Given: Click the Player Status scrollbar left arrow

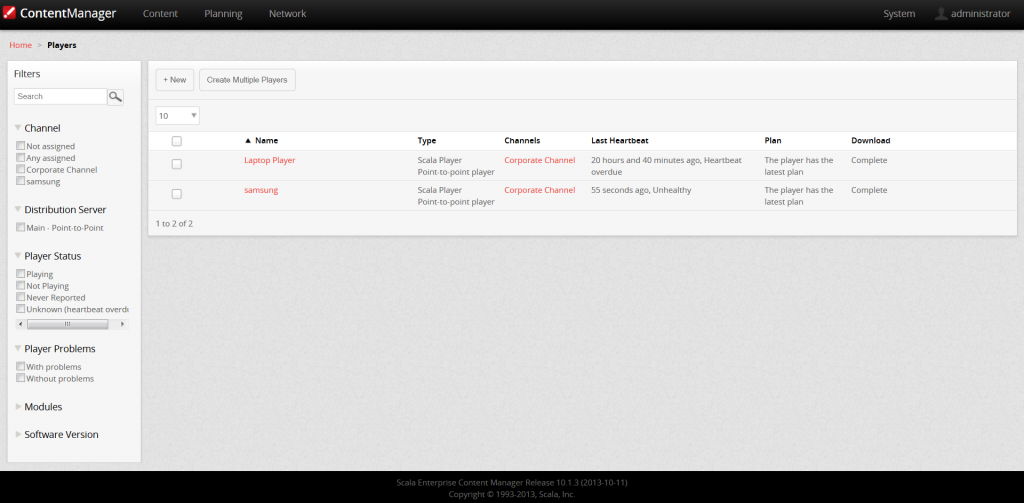Looking at the screenshot, I should click(x=21, y=324).
